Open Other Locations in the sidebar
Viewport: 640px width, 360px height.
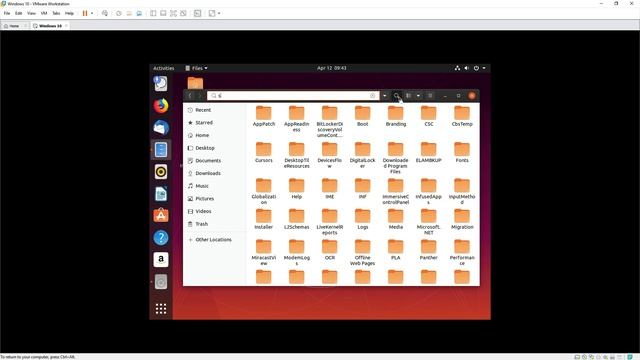(x=214, y=240)
